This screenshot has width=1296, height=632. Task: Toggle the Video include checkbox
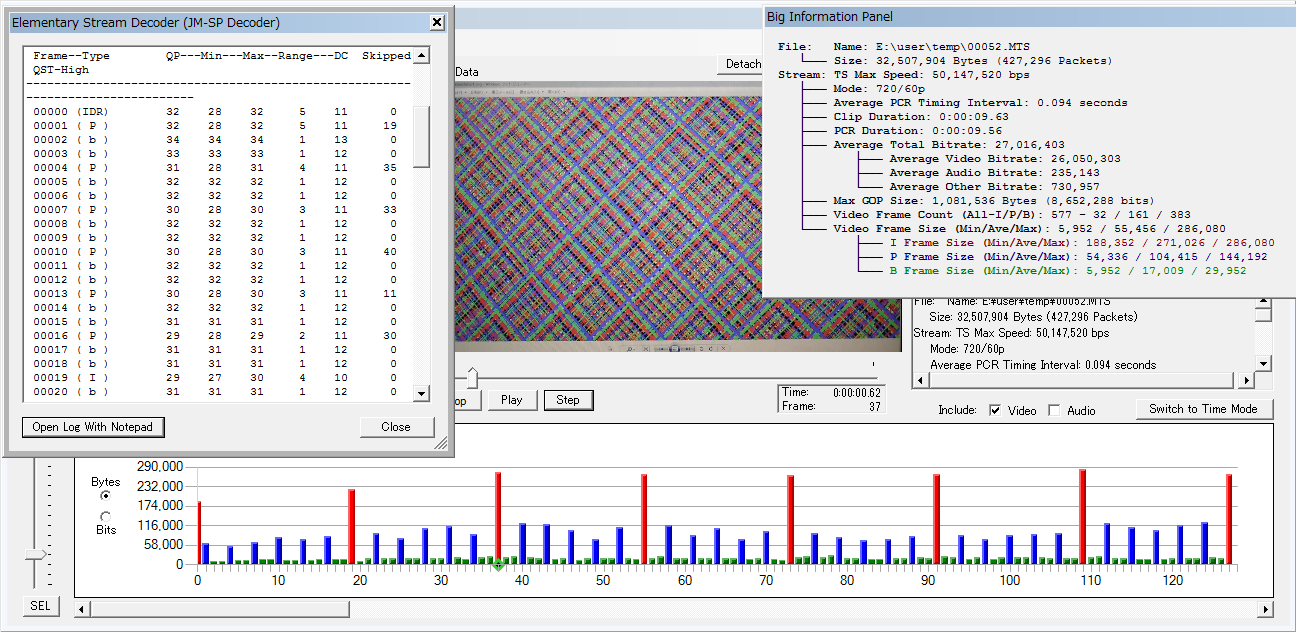point(995,410)
